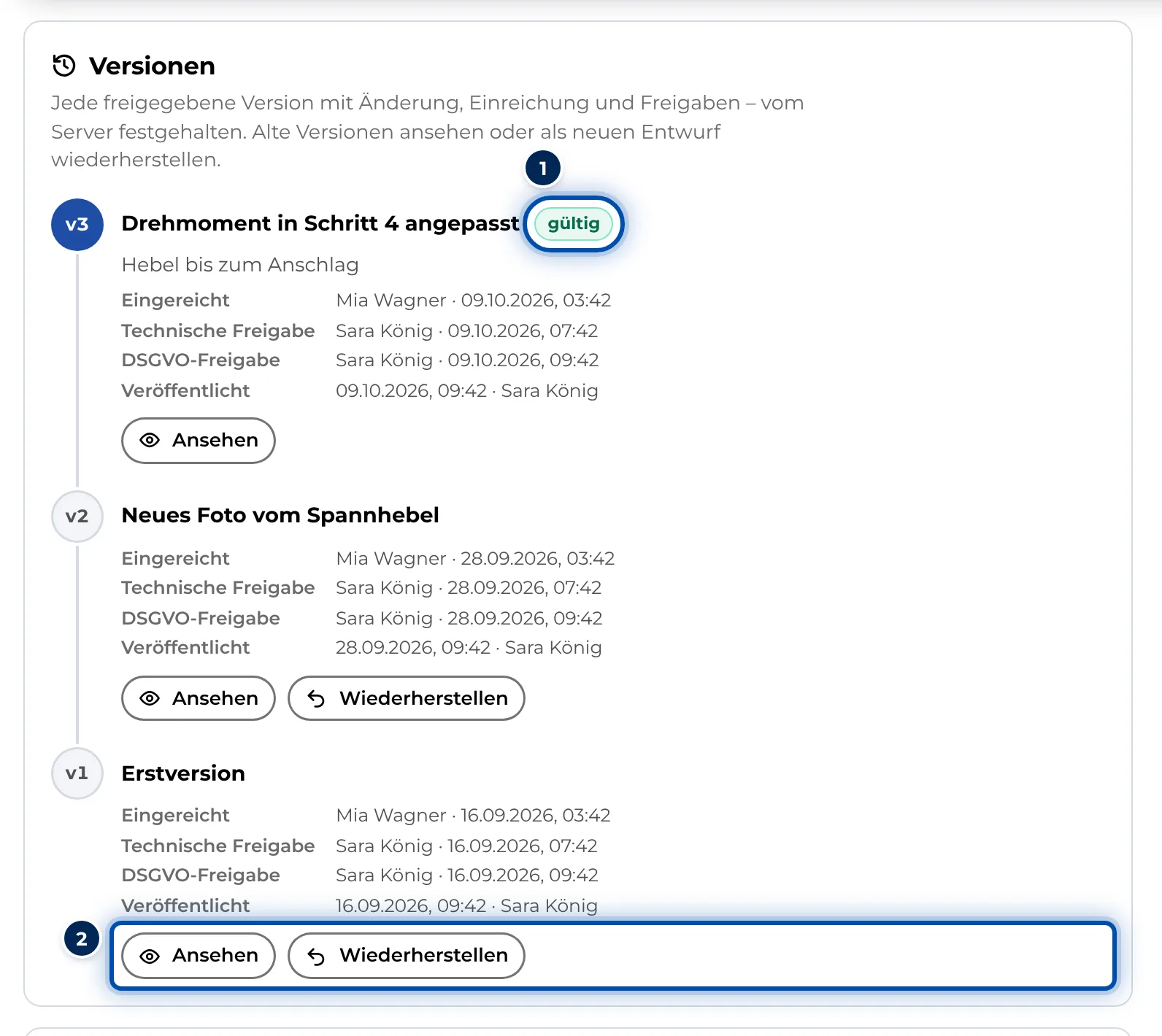Click the Veröffentlicht label under v1

(185, 906)
